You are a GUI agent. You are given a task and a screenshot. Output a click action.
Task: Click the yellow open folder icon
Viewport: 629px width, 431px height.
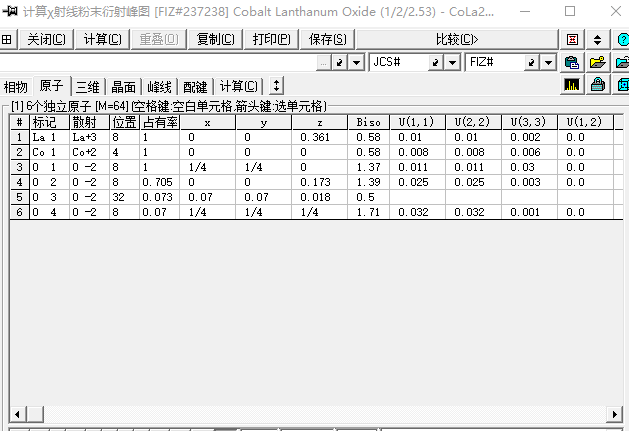(x=597, y=62)
